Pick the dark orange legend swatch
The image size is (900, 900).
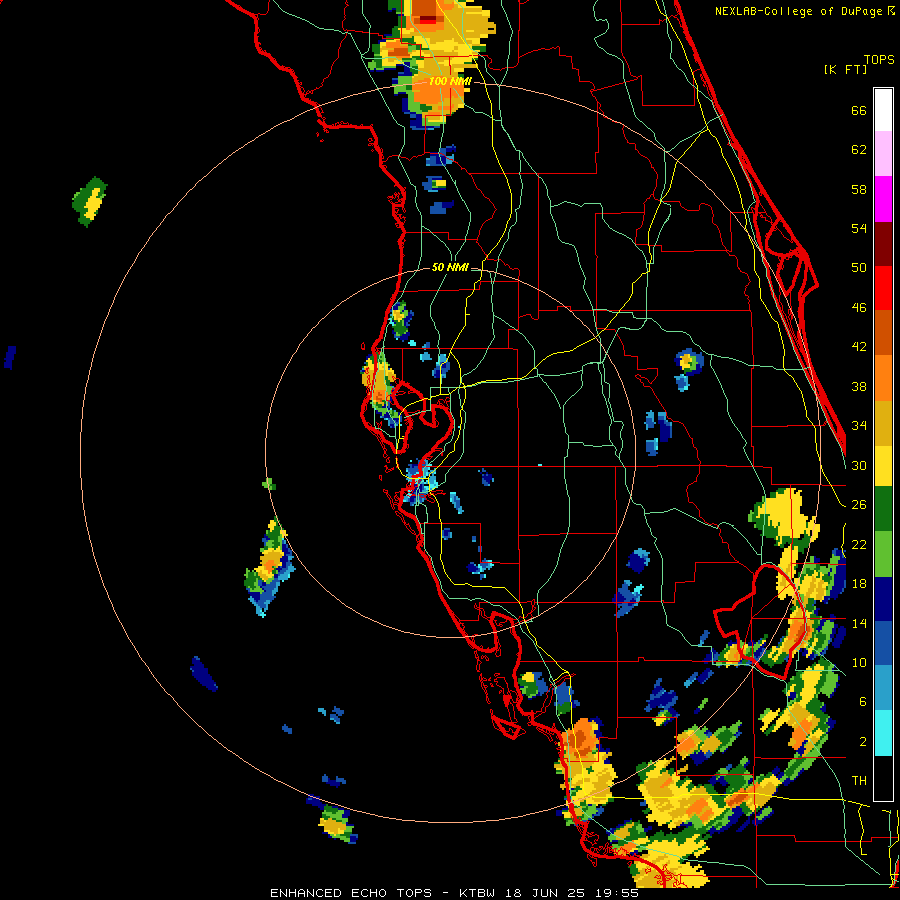(883, 333)
